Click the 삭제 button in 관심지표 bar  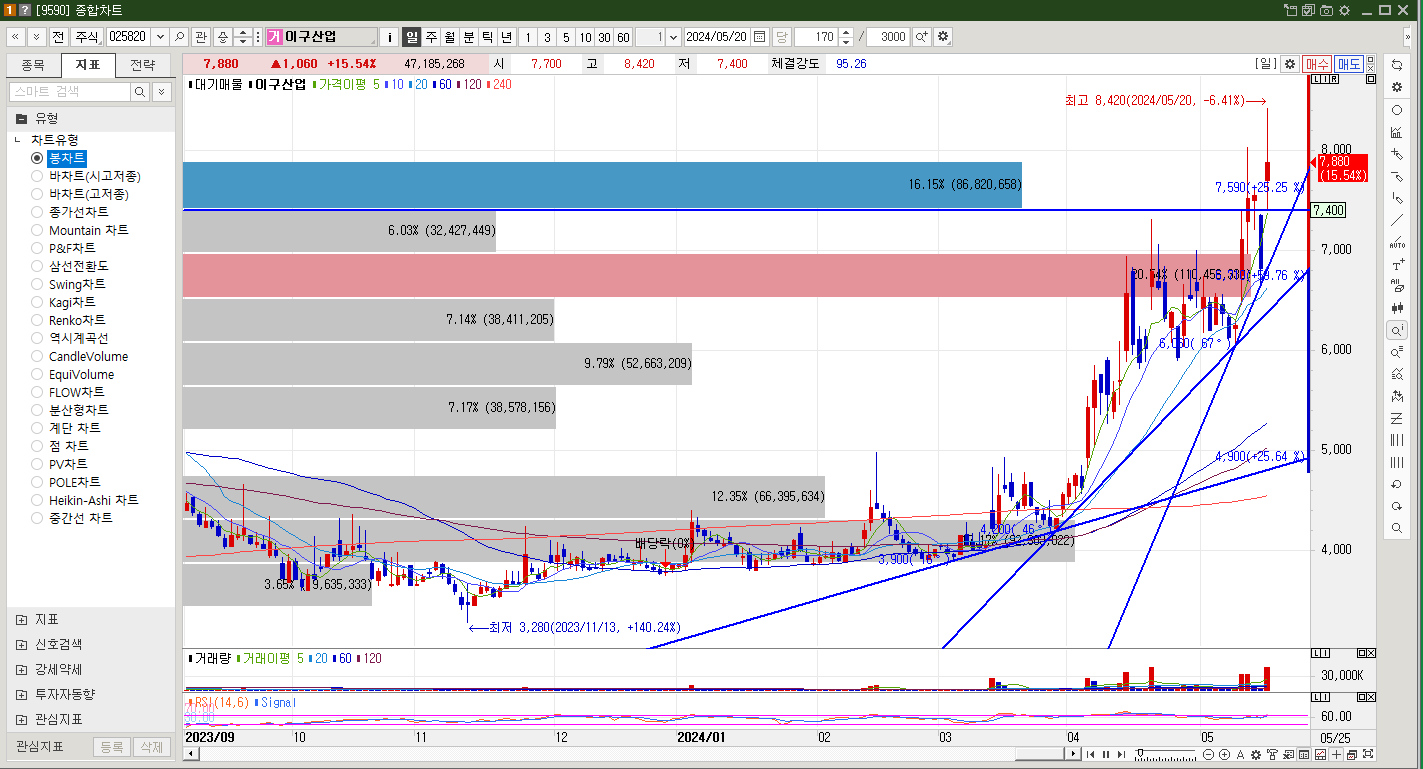[x=150, y=746]
